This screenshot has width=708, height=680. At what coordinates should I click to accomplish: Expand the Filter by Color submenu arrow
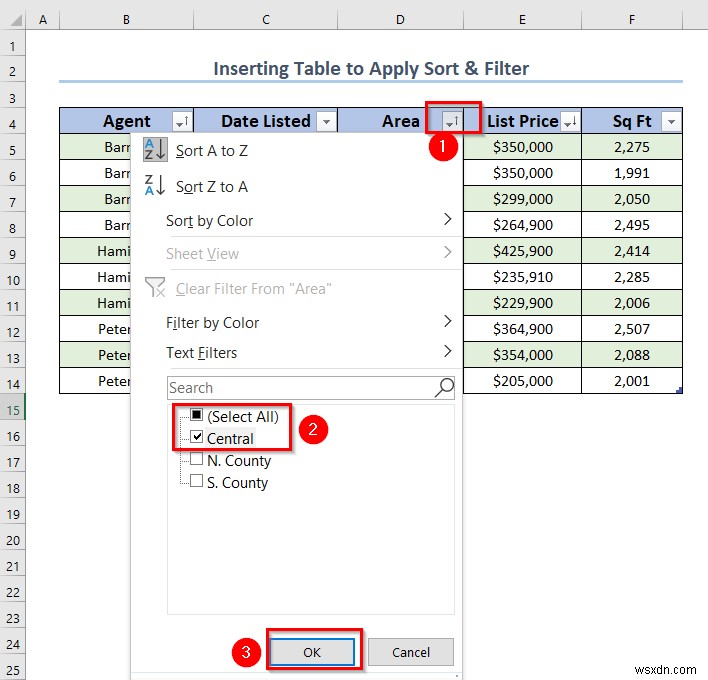tap(447, 321)
